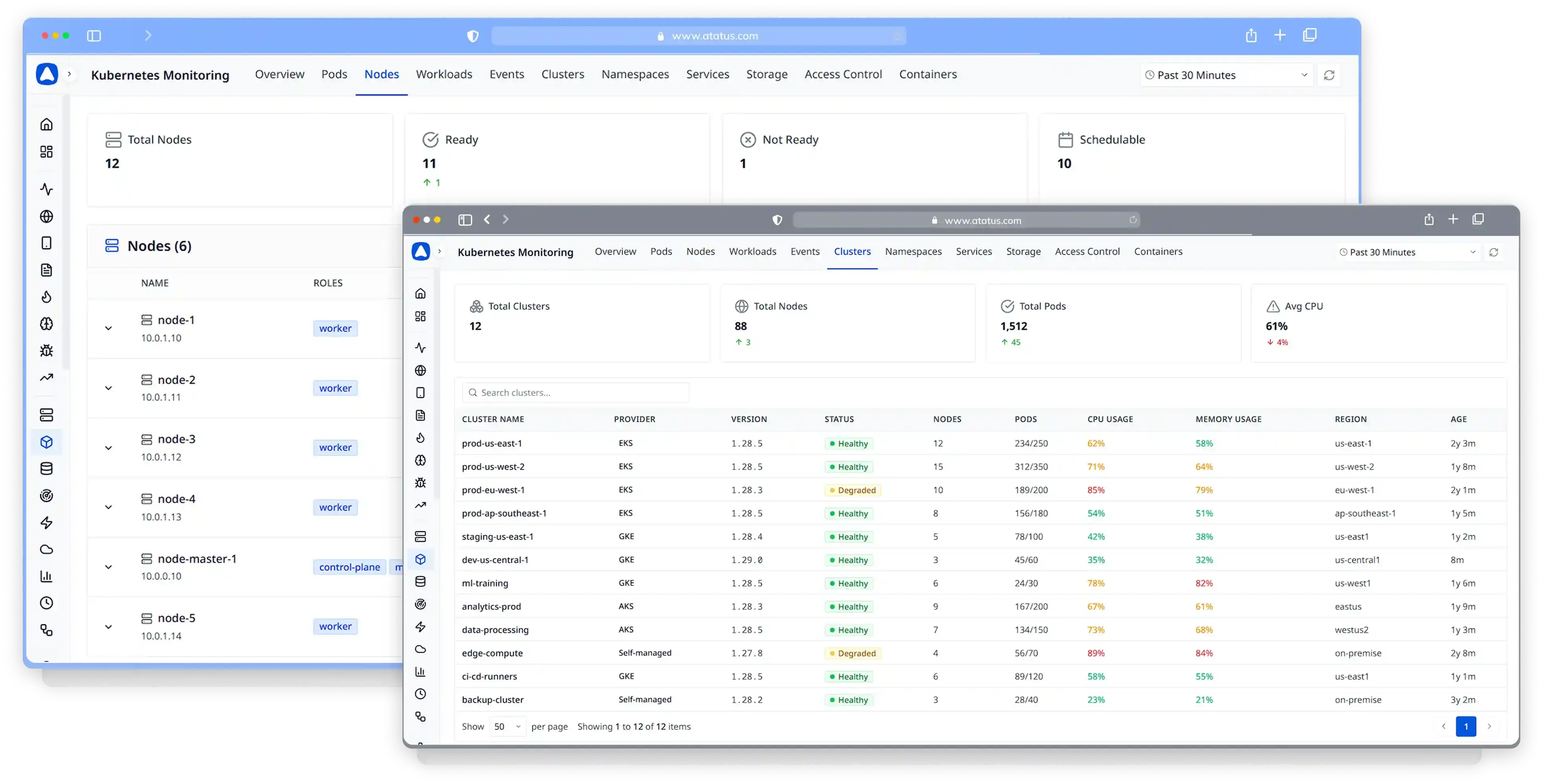The width and height of the screenshot is (1543, 784).
Task: Click the share icon in front browser toolbar
Action: click(1429, 219)
